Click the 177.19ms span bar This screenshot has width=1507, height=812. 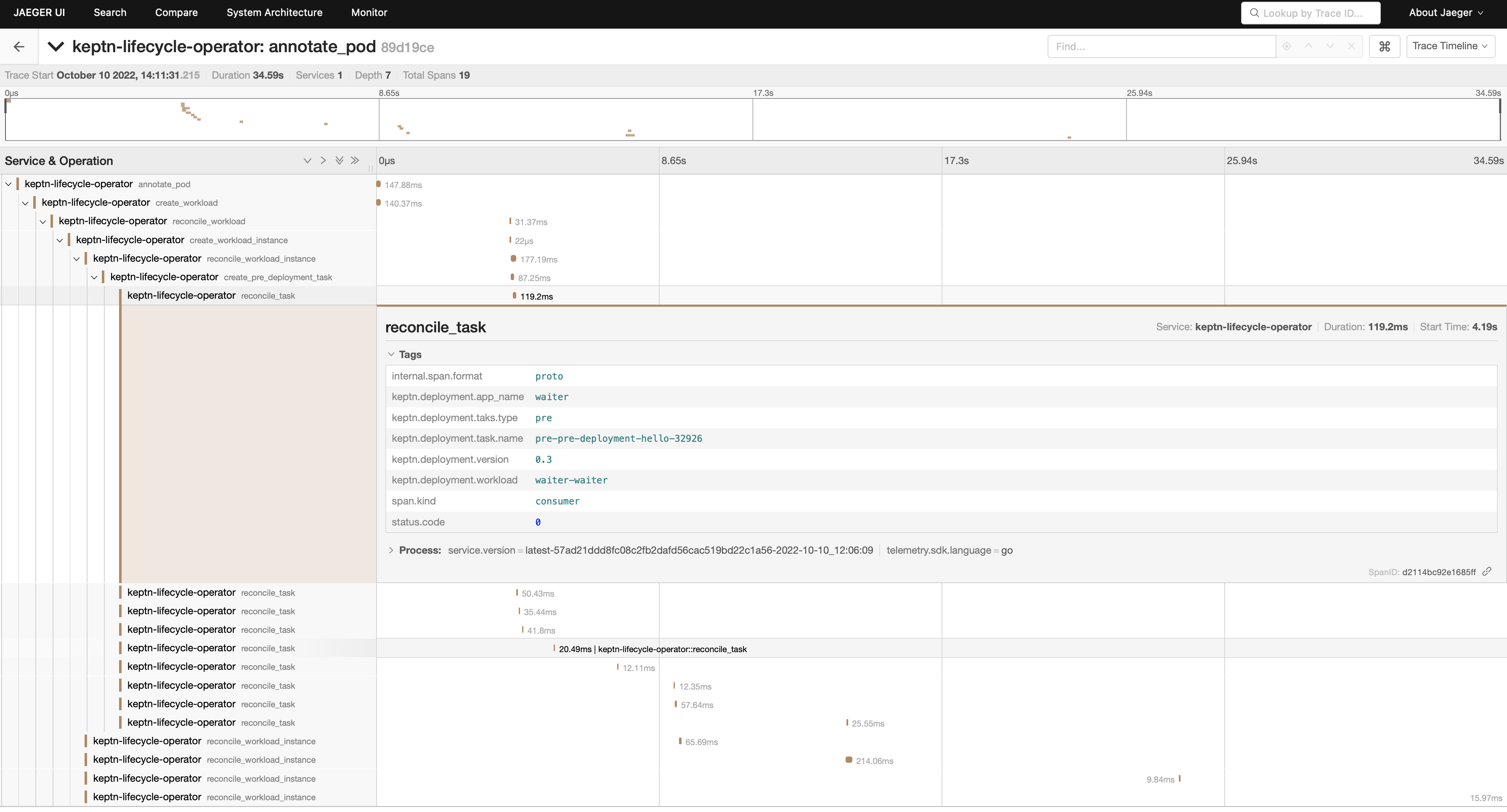(x=514, y=259)
